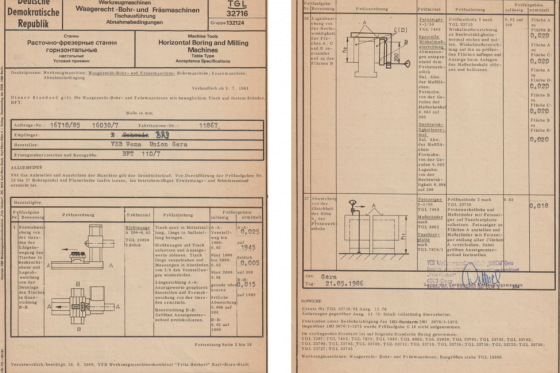Click the Russian title 'Расточно-фрезерные станки горизонтальные'
Image resolution: width=560 pixels, height=373 pixels.
pos(72,46)
